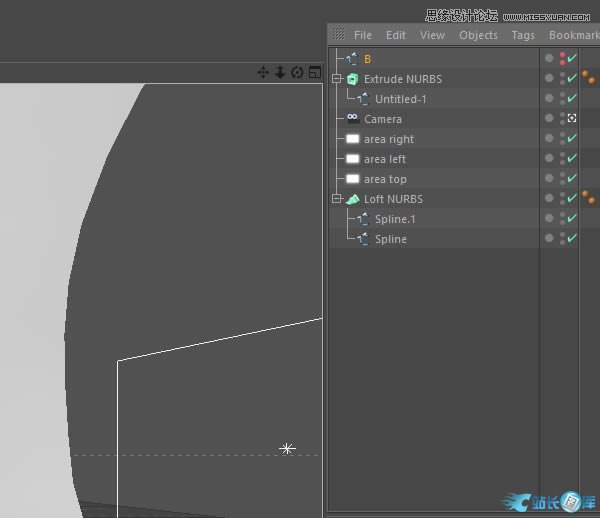Click the Spline.1 object icon
This screenshot has width=600, height=518.
click(363, 219)
